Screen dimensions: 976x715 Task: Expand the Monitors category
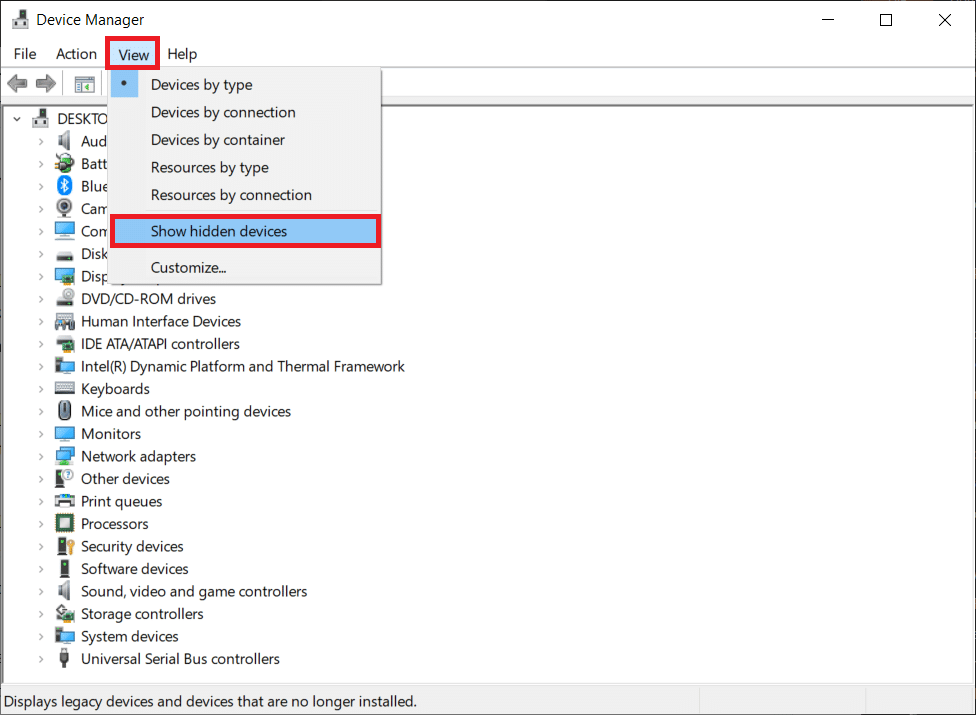click(x=41, y=434)
